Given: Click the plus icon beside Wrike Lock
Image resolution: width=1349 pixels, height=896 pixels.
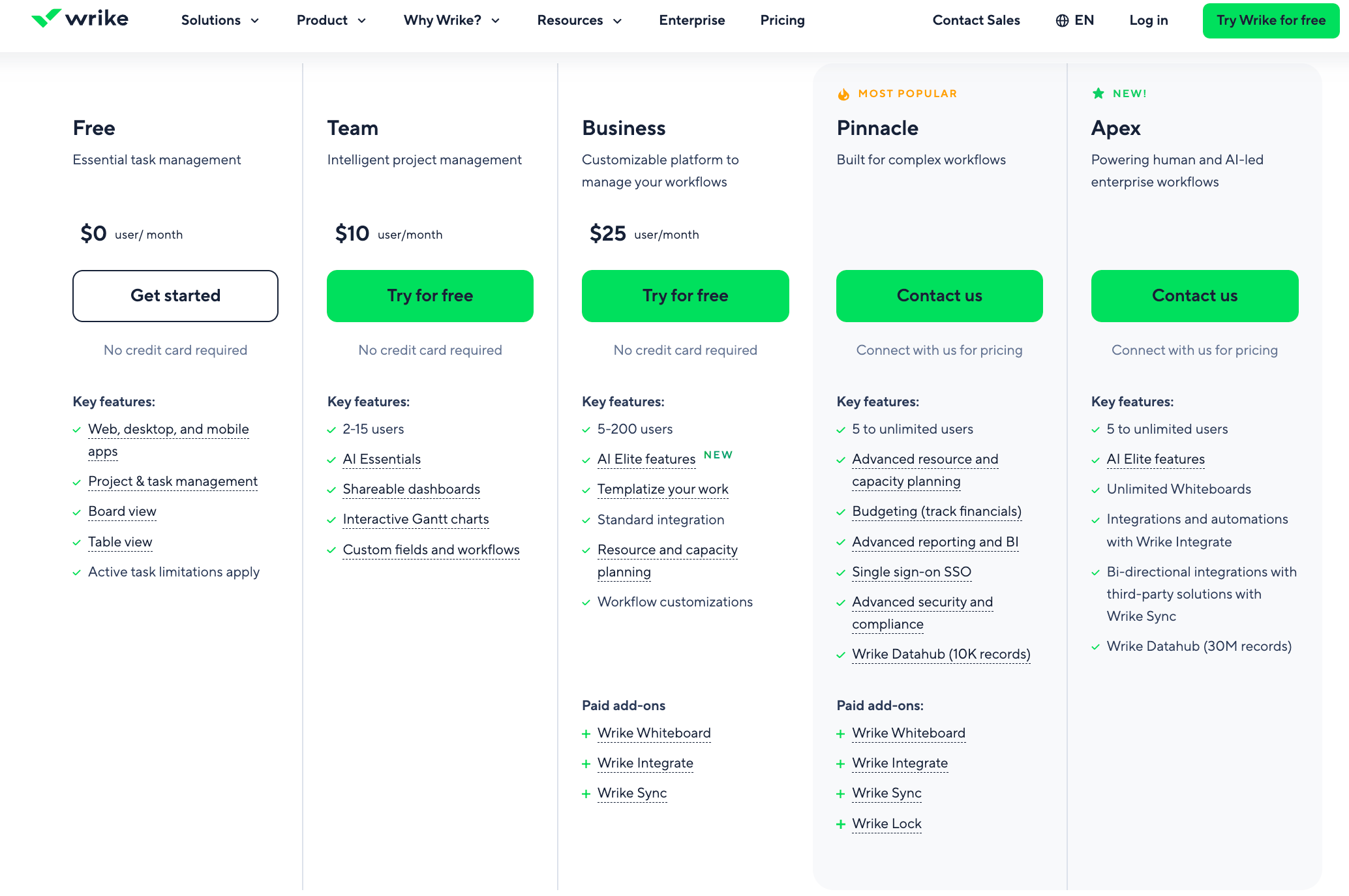Looking at the screenshot, I should pyautogui.click(x=840, y=824).
